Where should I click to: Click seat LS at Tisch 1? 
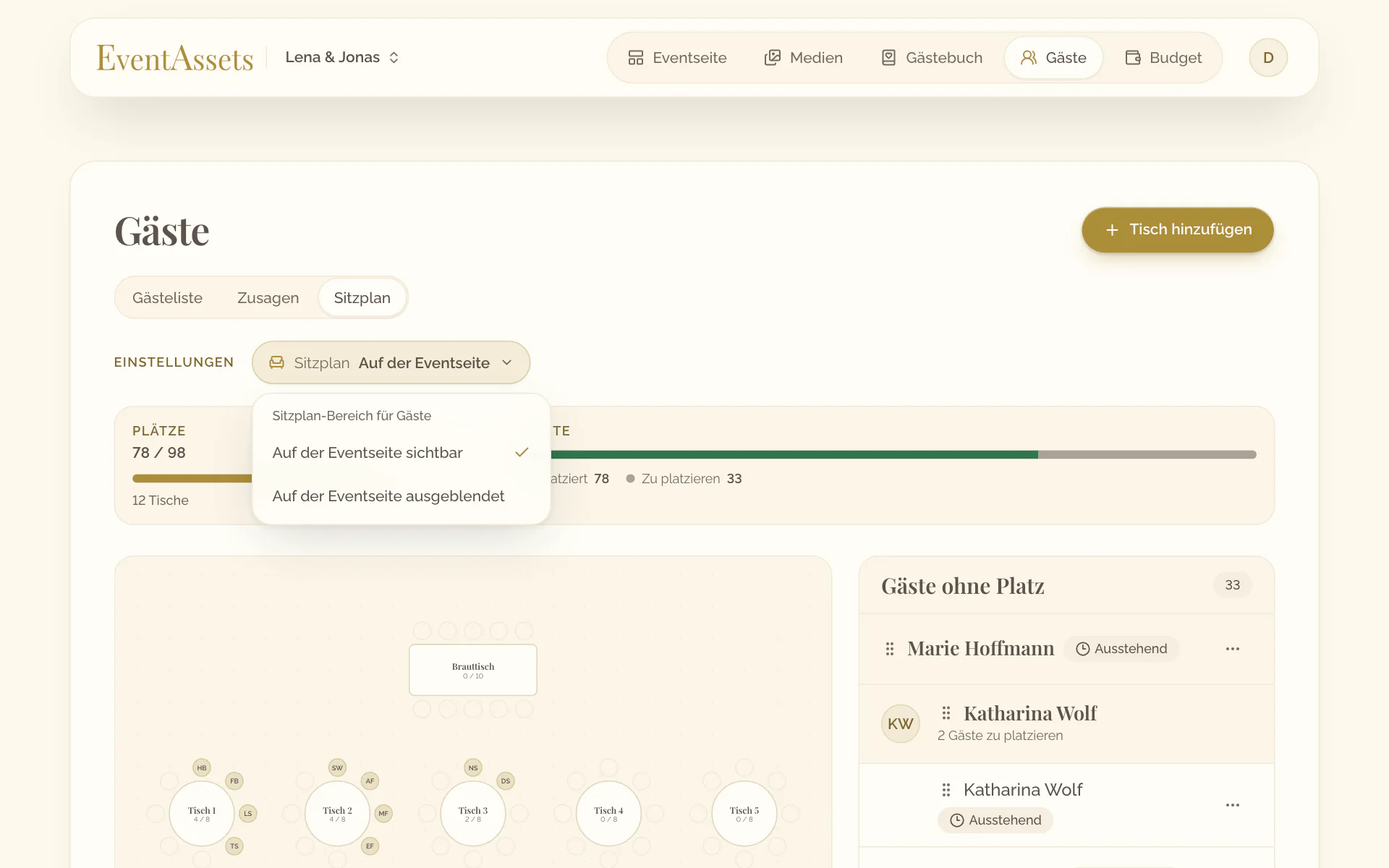(248, 814)
